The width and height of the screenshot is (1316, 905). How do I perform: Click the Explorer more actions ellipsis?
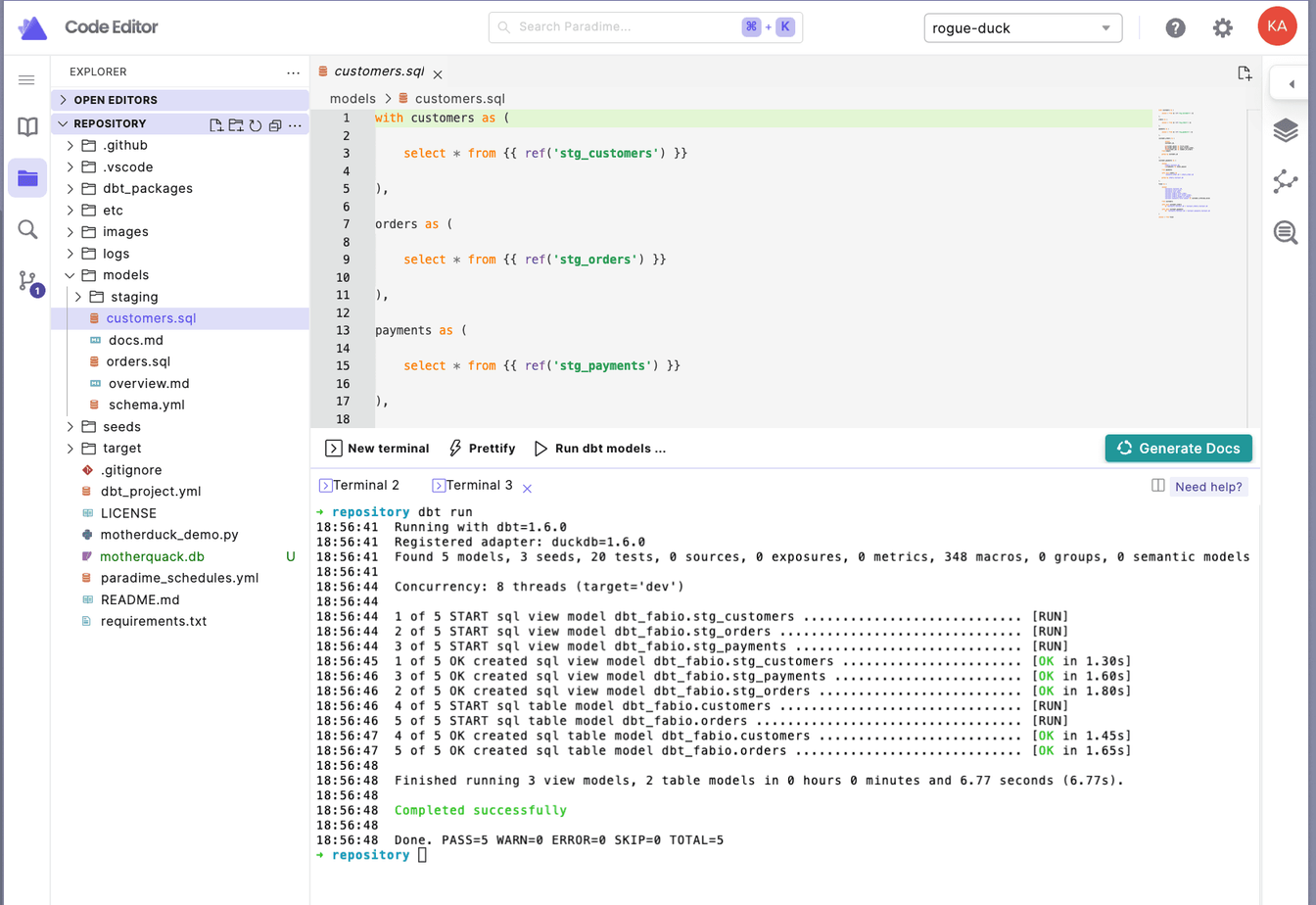coord(294,72)
